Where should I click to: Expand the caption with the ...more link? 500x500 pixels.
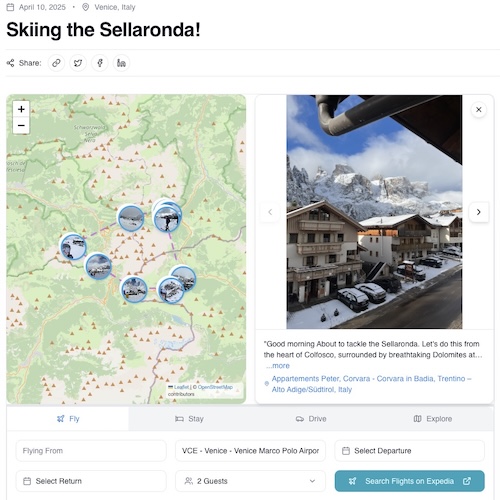(278, 366)
